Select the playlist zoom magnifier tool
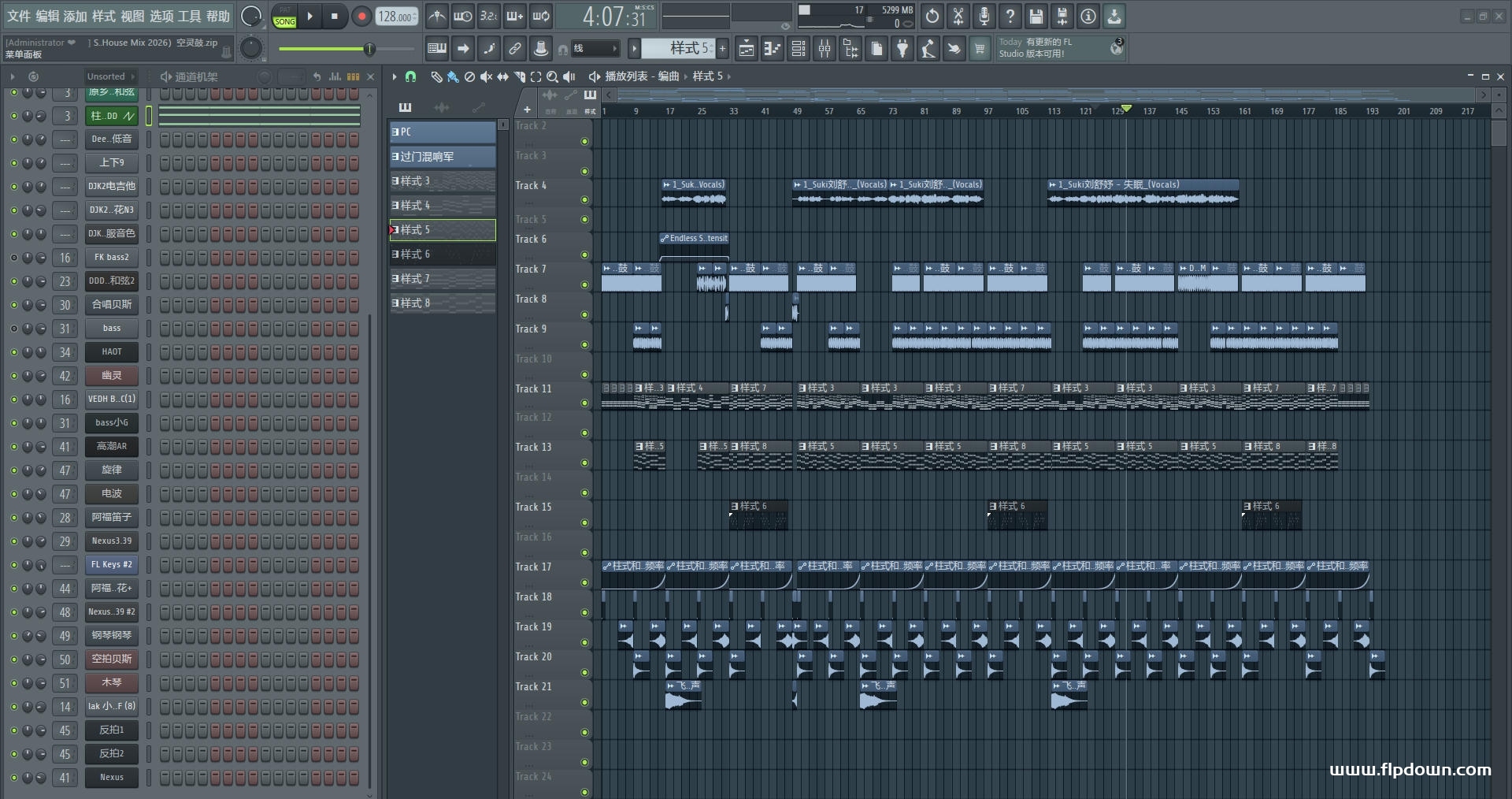 point(552,76)
